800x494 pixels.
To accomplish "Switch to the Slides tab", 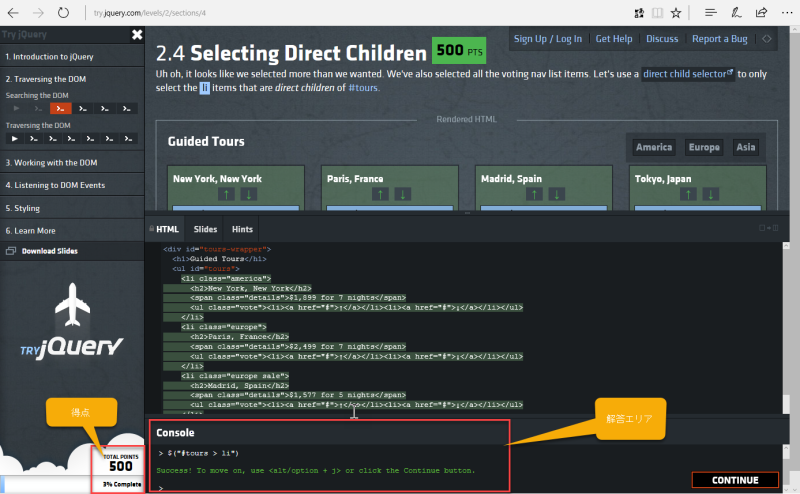I will click(205, 229).
